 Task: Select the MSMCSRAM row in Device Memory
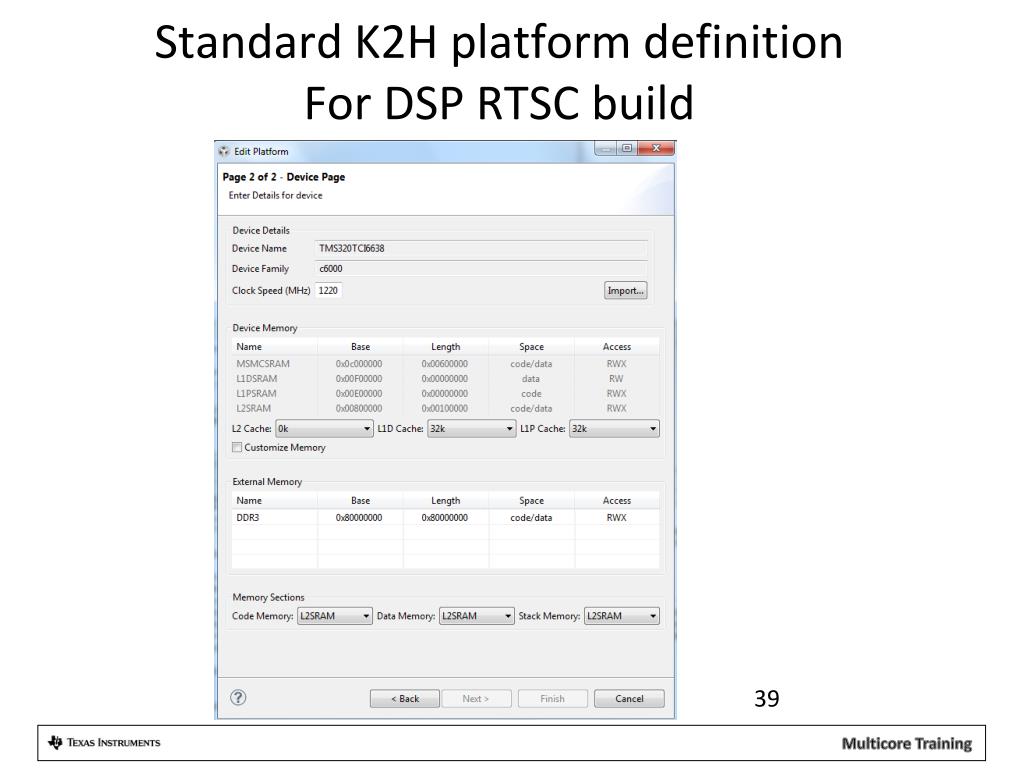click(x=445, y=364)
